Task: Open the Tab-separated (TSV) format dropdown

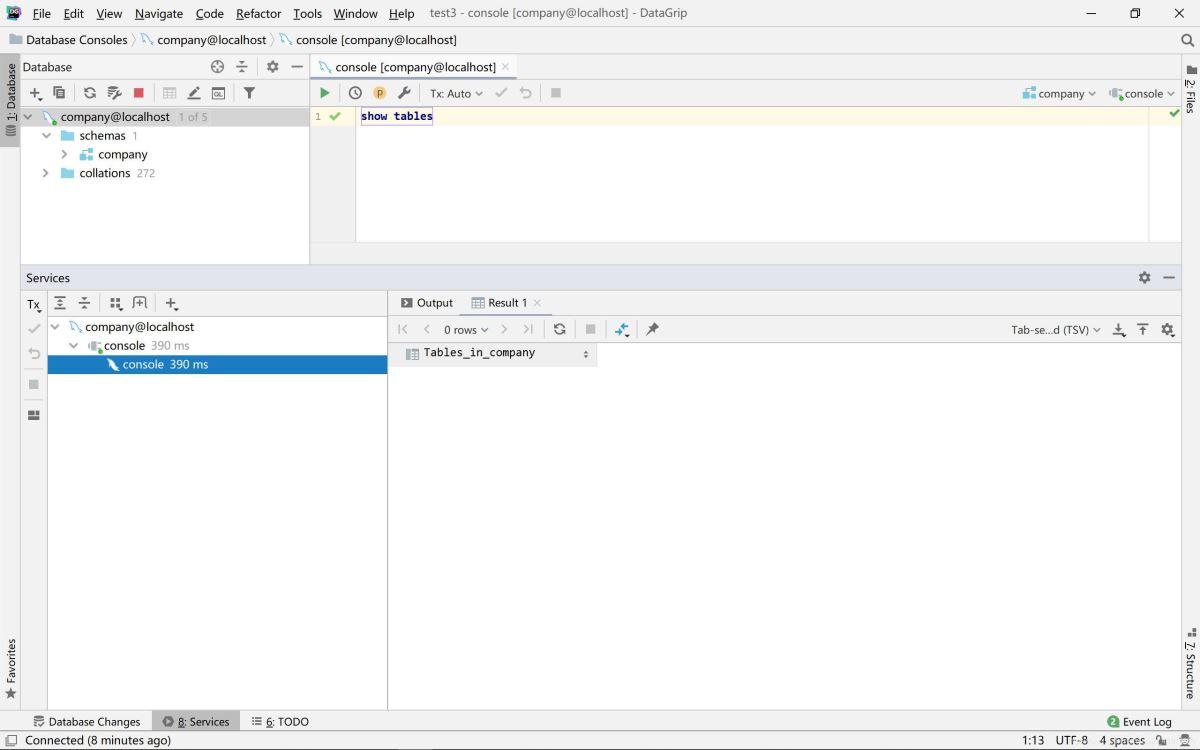Action: tap(1055, 329)
